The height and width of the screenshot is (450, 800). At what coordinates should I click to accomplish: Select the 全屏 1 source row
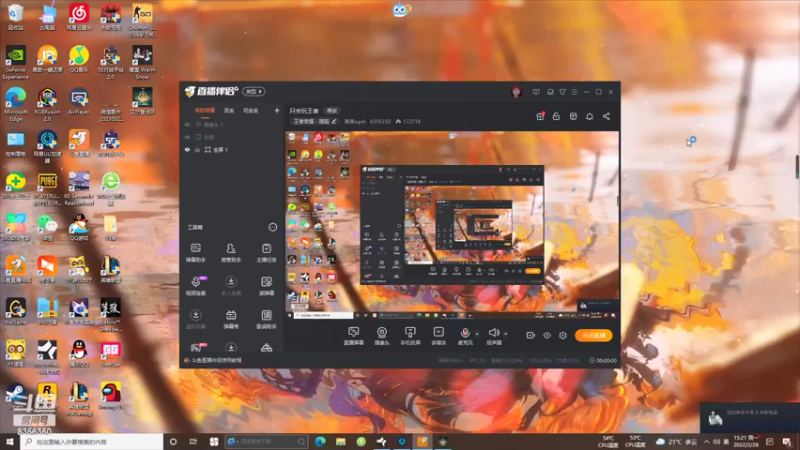pos(232,149)
